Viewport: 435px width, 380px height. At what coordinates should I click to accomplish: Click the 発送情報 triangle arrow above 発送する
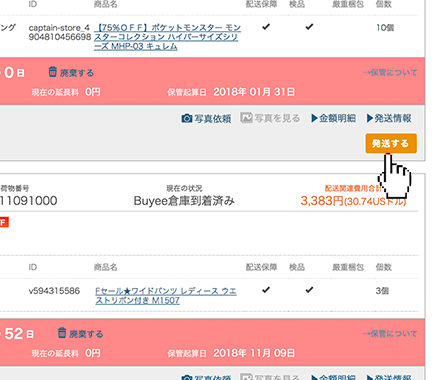coord(370,118)
